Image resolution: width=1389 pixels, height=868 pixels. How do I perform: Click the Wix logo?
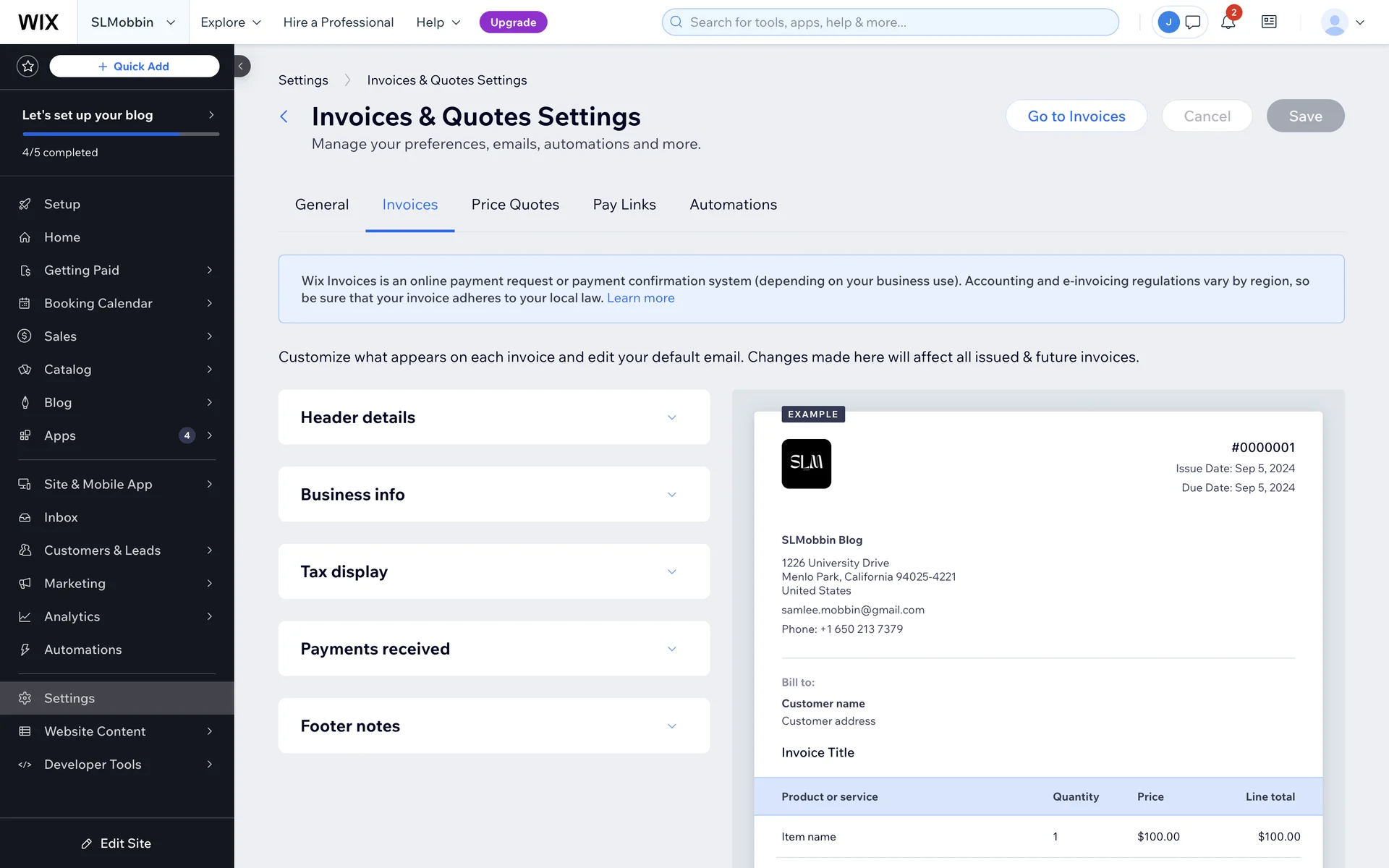(x=38, y=22)
